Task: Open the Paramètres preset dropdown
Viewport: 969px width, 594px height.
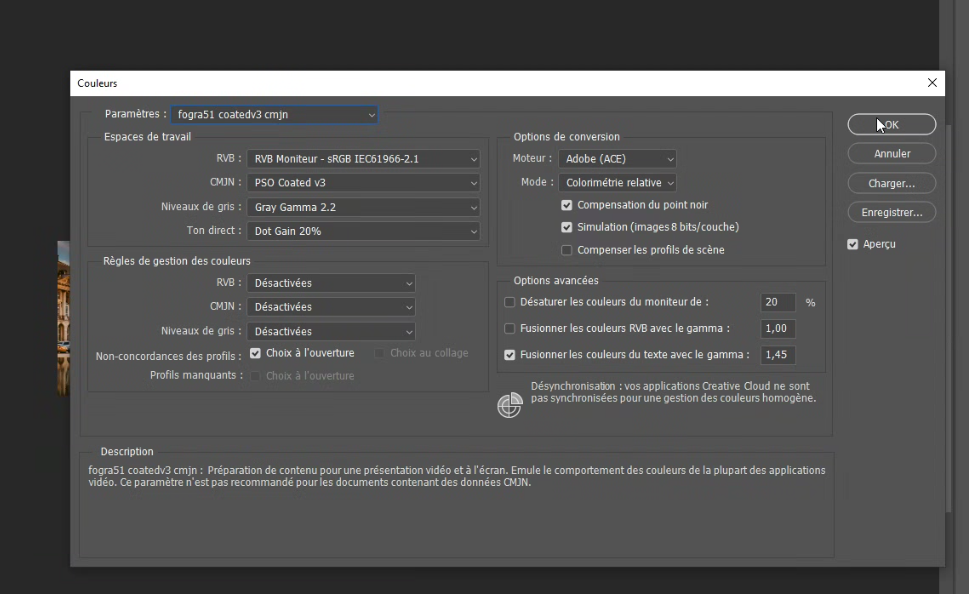Action: (x=274, y=115)
